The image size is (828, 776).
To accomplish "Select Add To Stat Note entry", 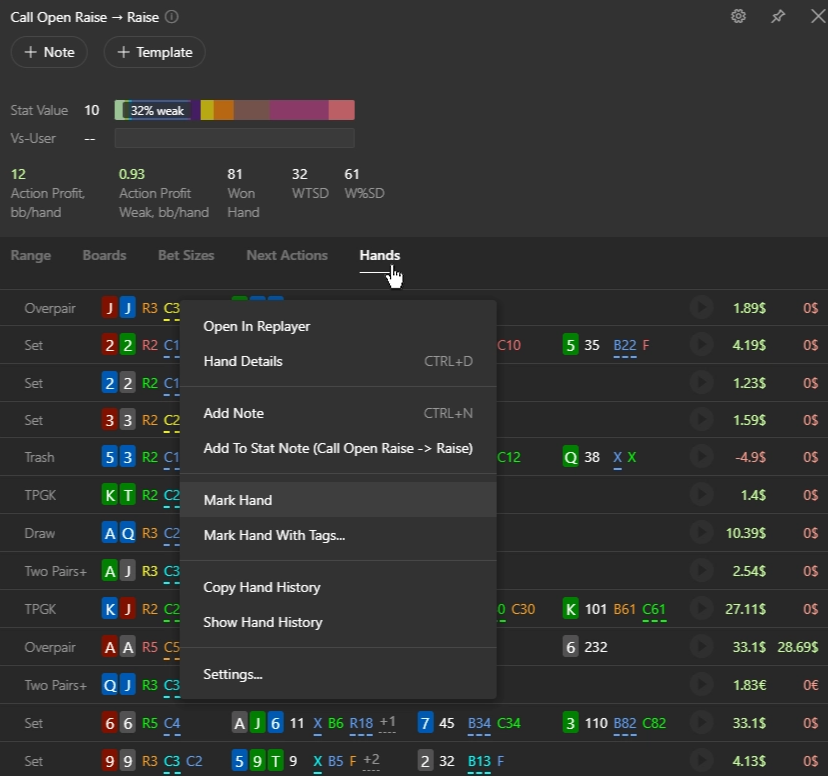I will pyautogui.click(x=338, y=448).
